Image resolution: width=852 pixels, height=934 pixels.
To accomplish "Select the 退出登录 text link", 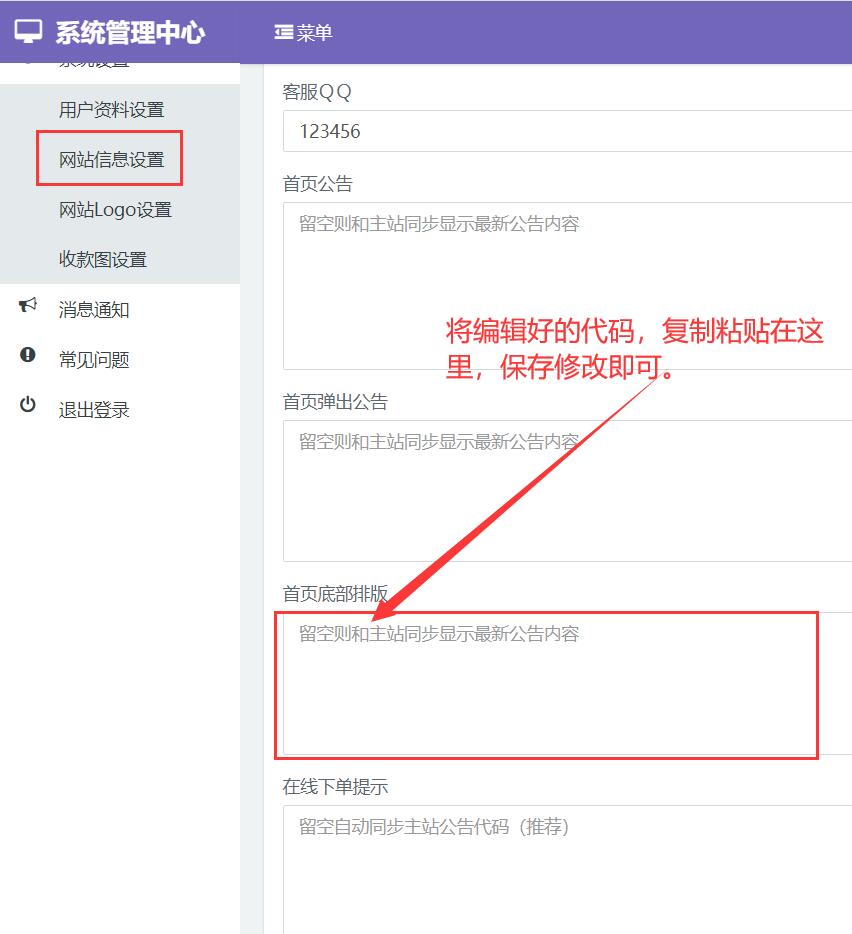I will [94, 410].
